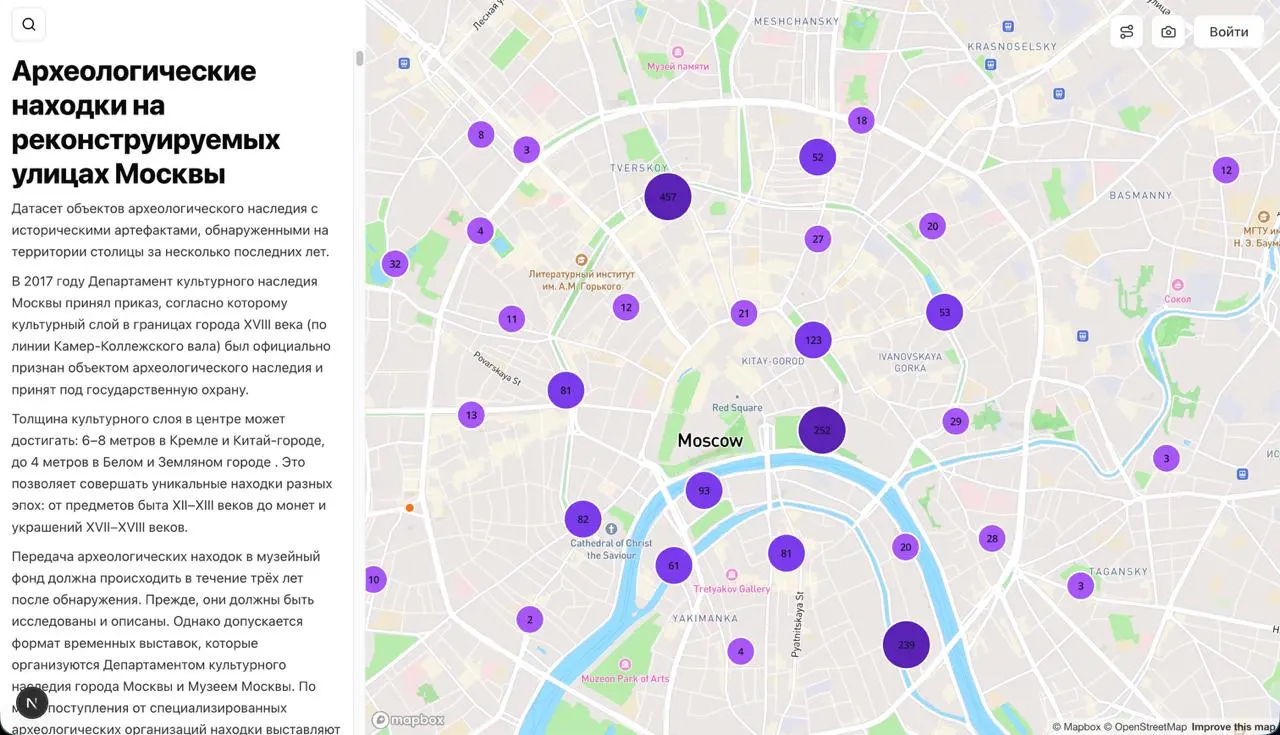Click the Red Square map label
This screenshot has width=1280, height=735.
[x=737, y=408]
